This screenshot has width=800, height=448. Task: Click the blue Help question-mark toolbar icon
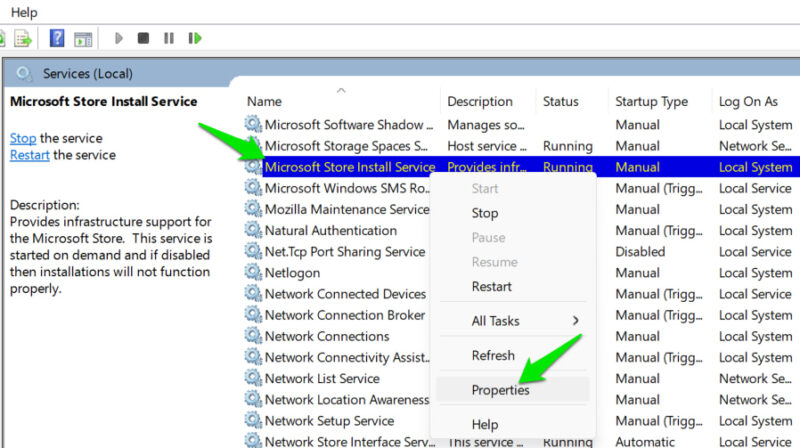57,38
